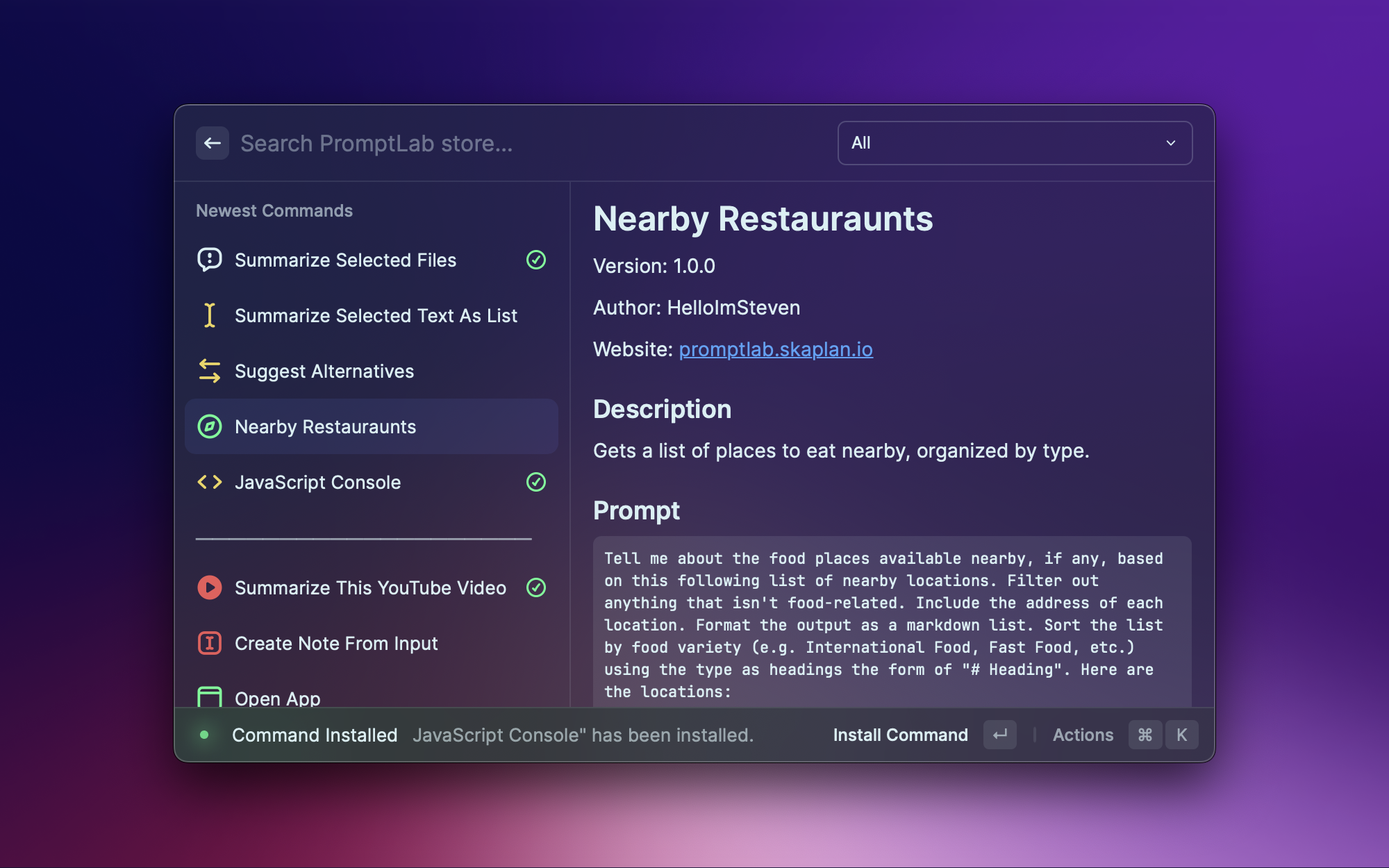1389x868 pixels.
Task: Click the red input icon for Create Note
Action: [209, 643]
